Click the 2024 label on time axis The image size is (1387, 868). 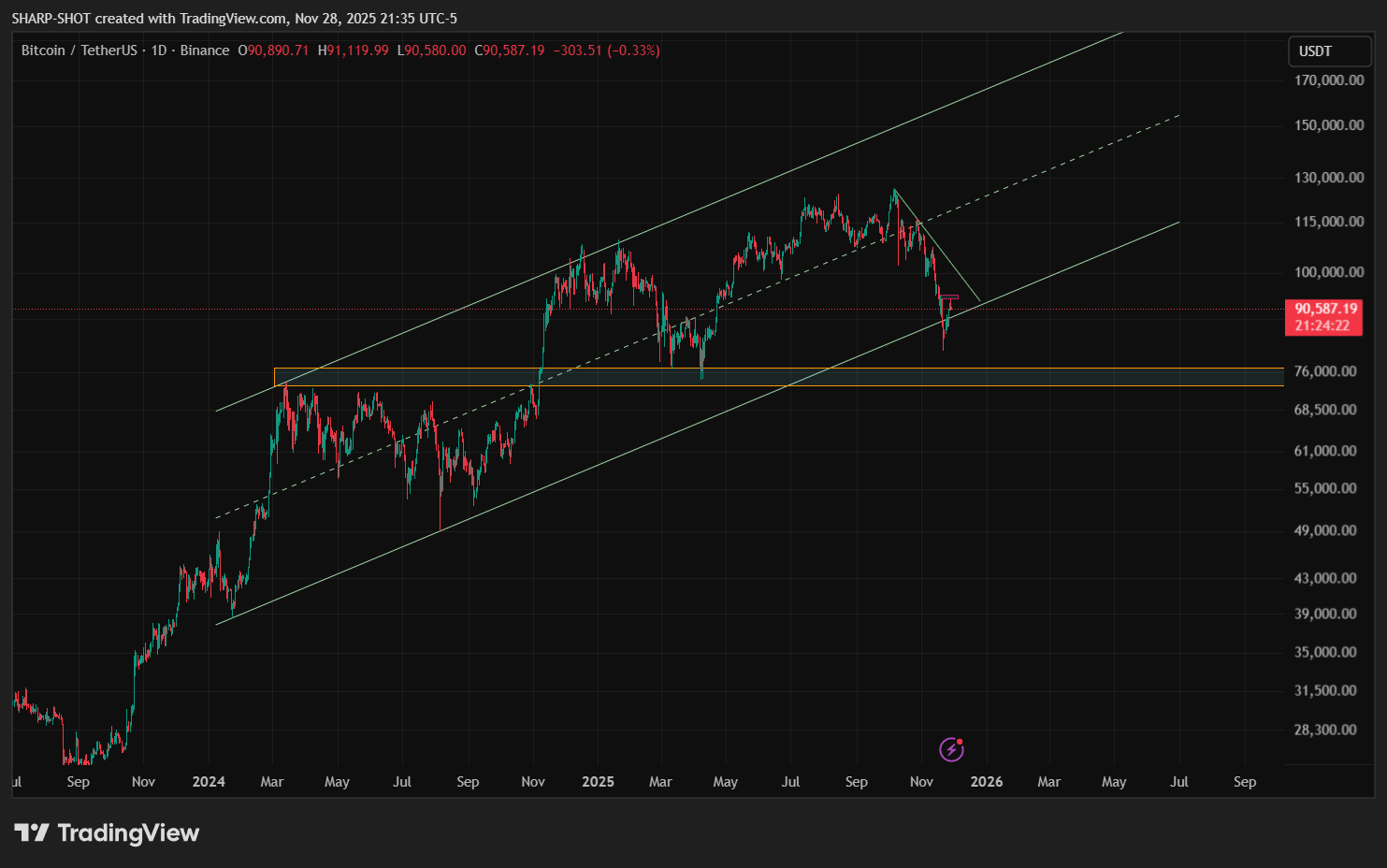click(x=209, y=782)
